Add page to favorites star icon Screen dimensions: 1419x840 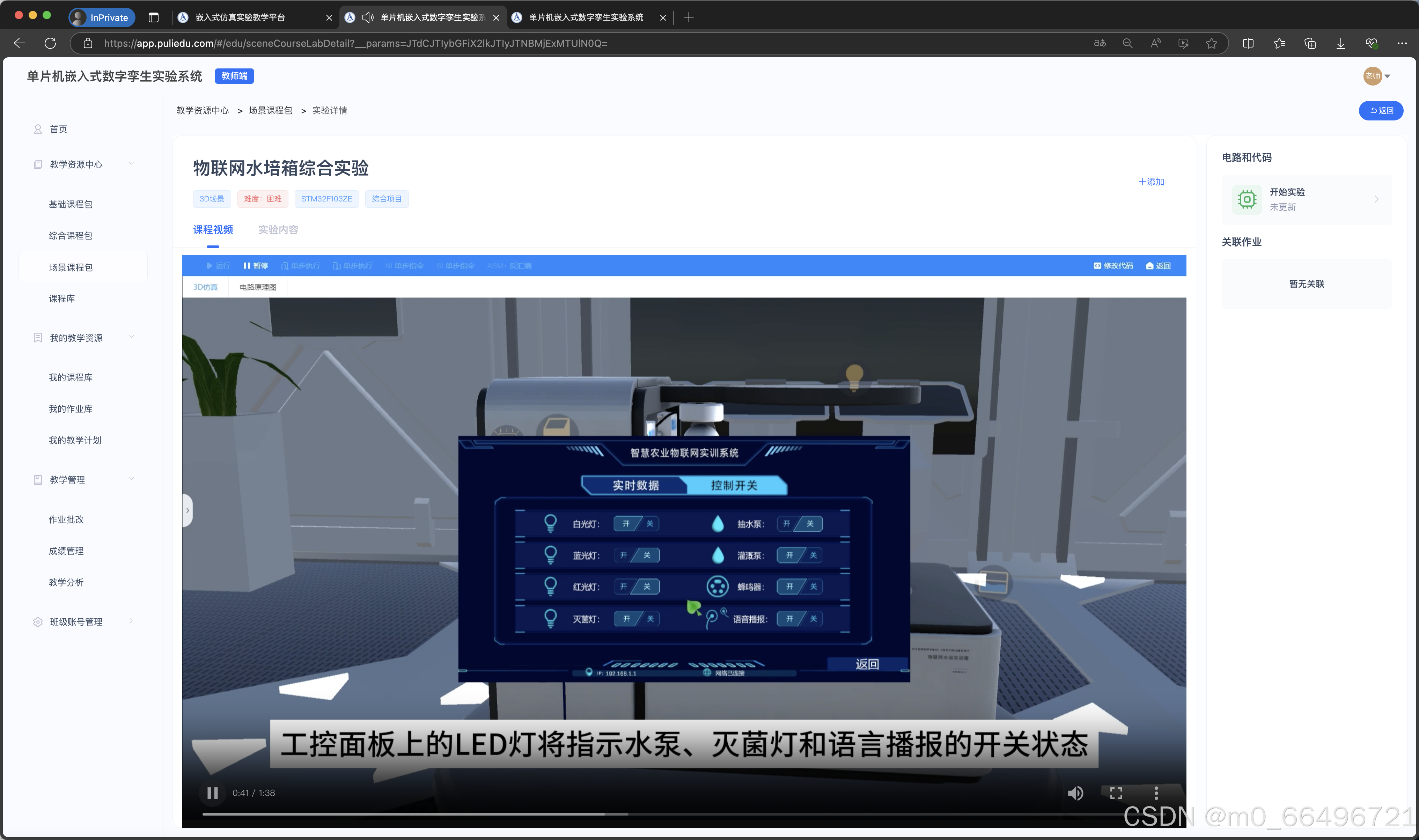(x=1211, y=43)
